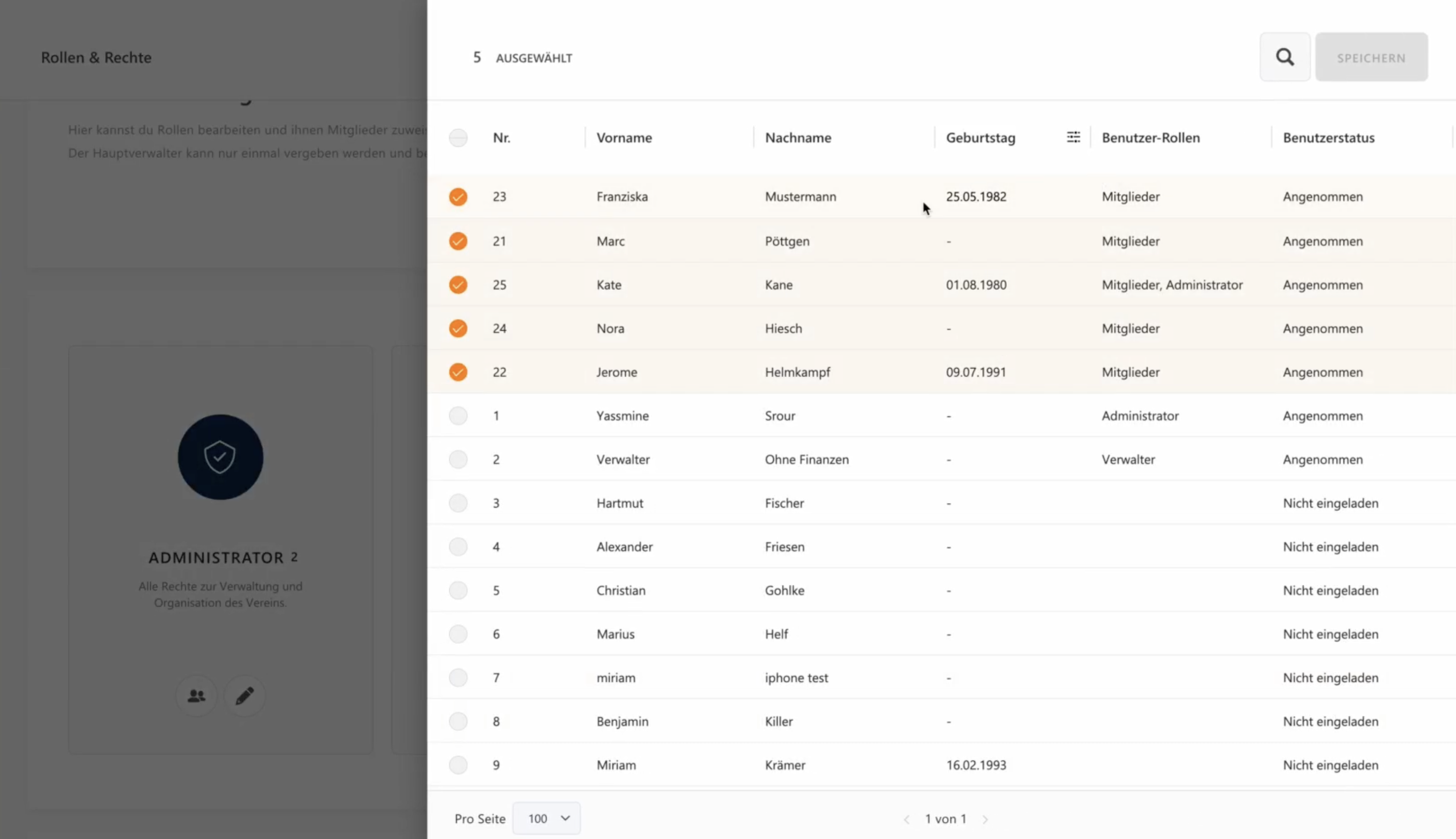The height and width of the screenshot is (839, 1456).
Task: Click first name Jerome
Action: click(617, 372)
